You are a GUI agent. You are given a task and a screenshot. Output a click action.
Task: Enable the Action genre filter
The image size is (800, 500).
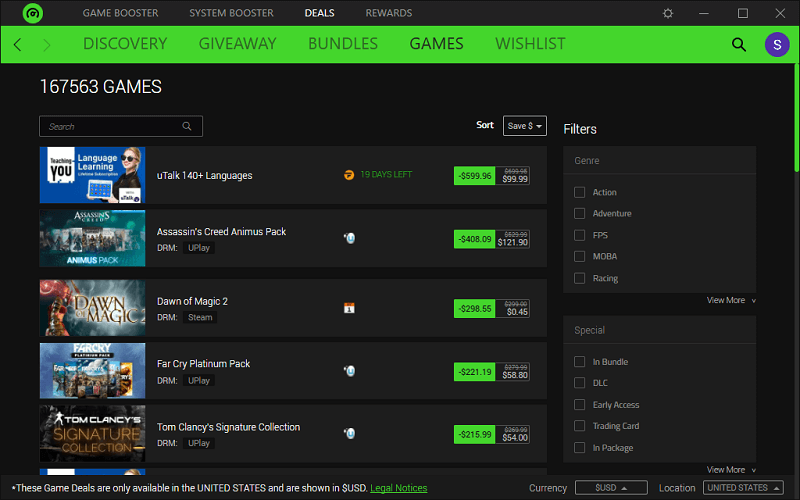click(580, 192)
